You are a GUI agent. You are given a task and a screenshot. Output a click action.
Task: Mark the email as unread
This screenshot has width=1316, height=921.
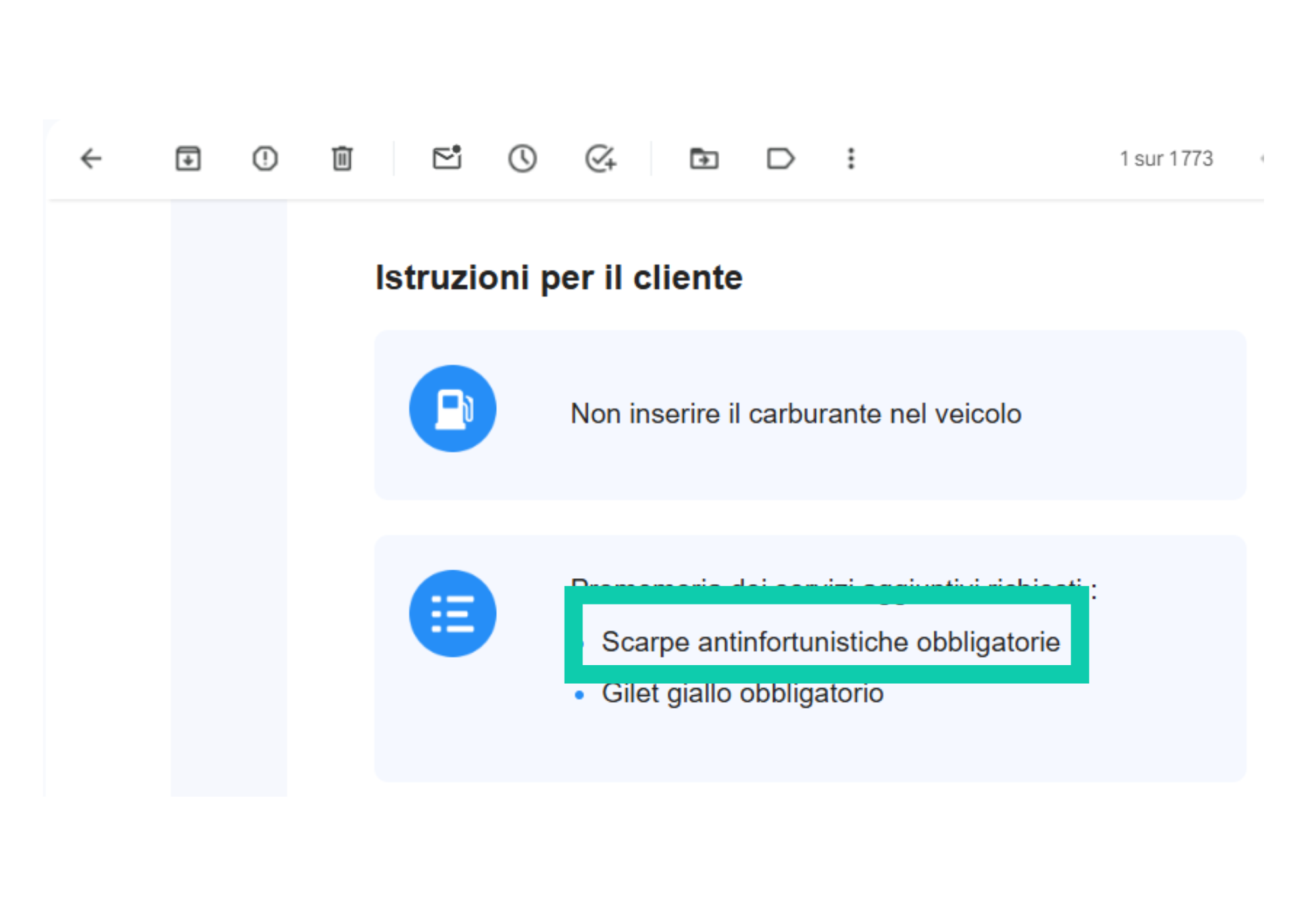tap(447, 158)
